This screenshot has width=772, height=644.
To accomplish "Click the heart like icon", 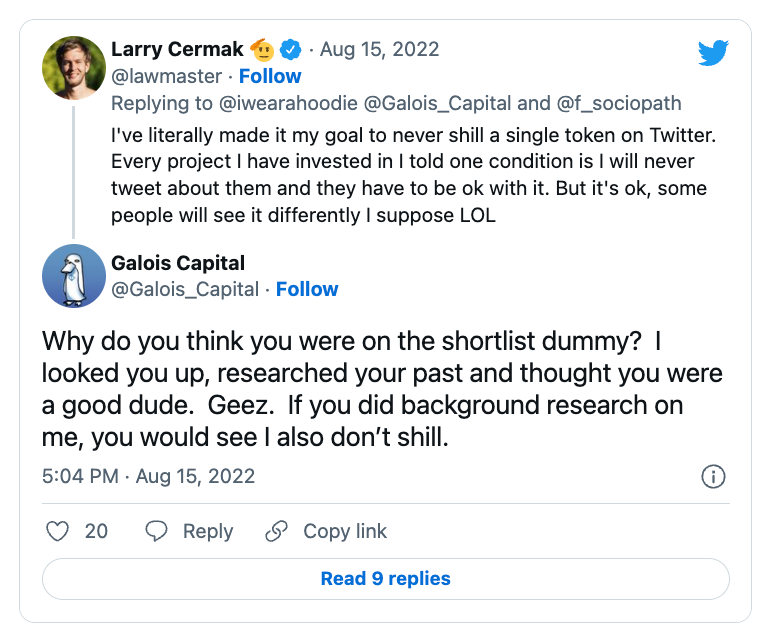I will point(58,531).
